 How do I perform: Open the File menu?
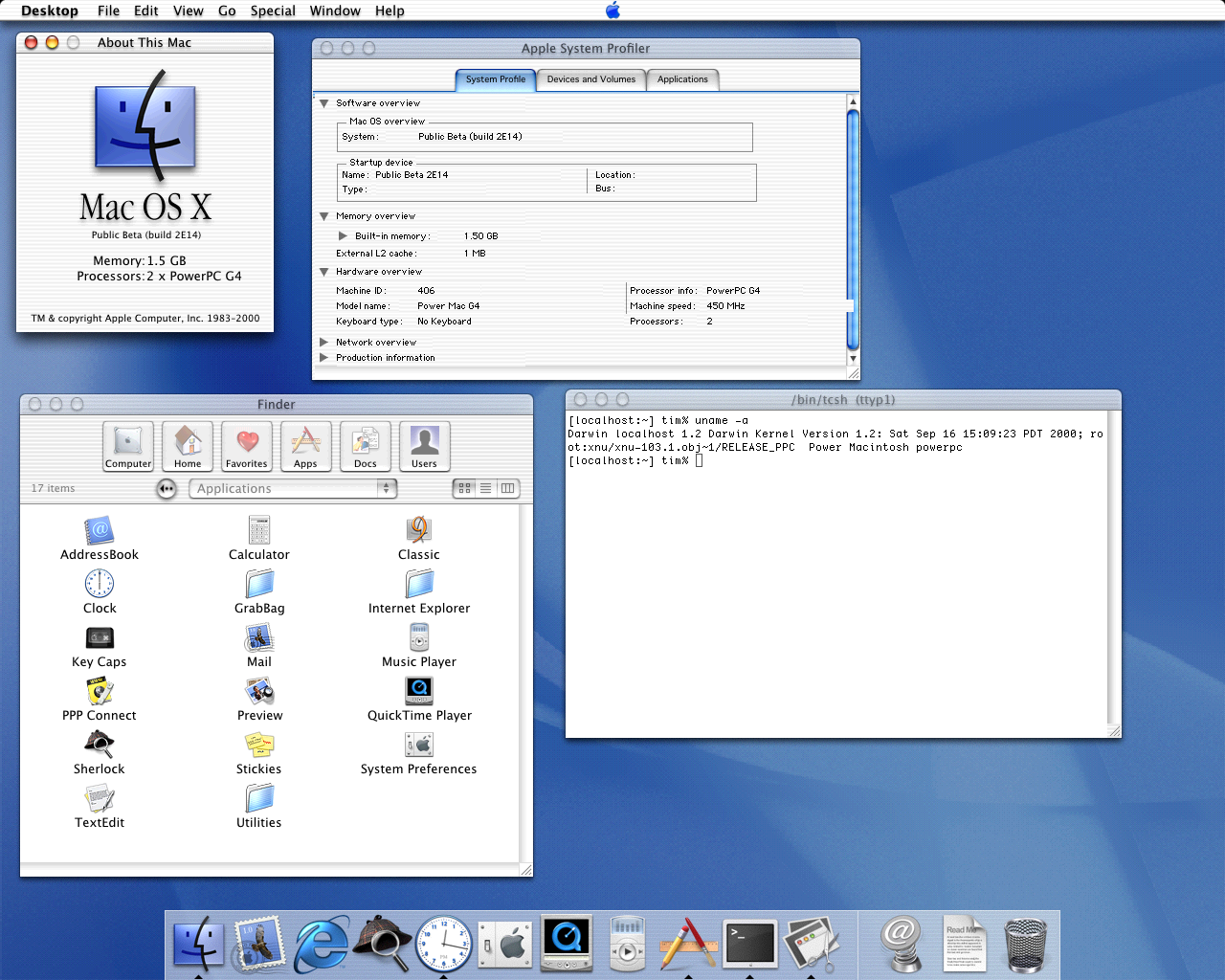108,11
